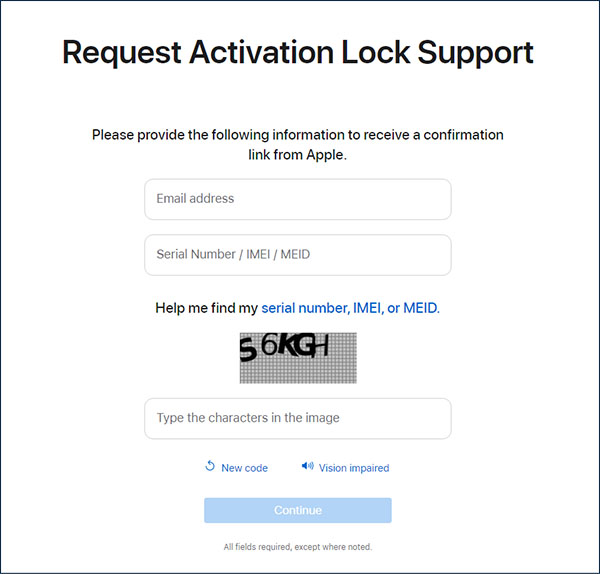
Task: Click the CAPTCHA verification image
Action: (x=297, y=357)
